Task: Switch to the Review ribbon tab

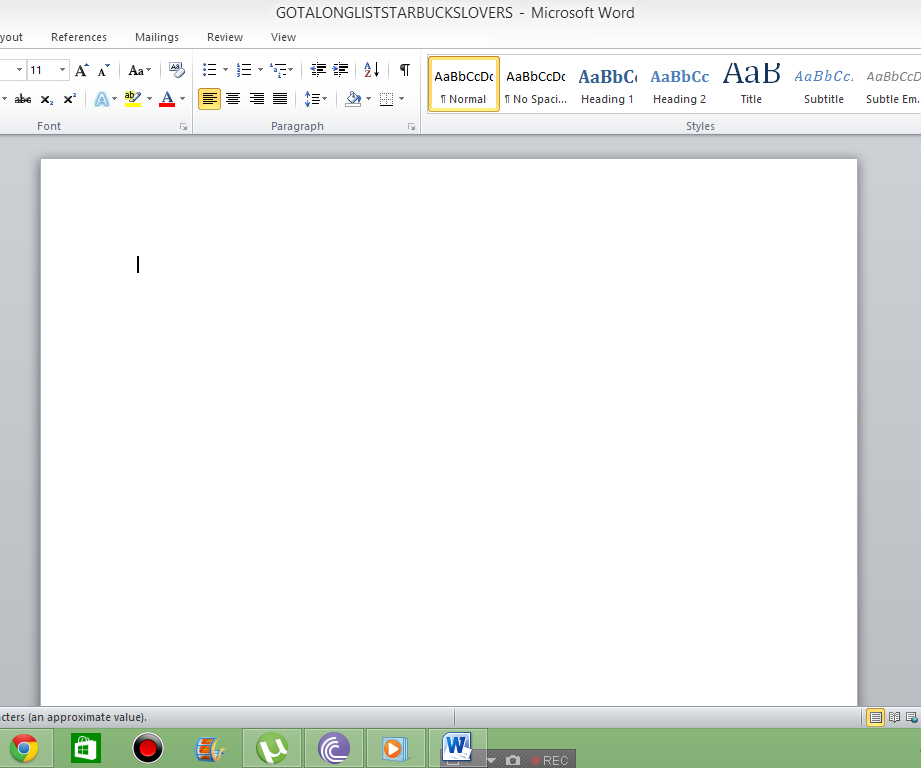Action: (x=224, y=37)
